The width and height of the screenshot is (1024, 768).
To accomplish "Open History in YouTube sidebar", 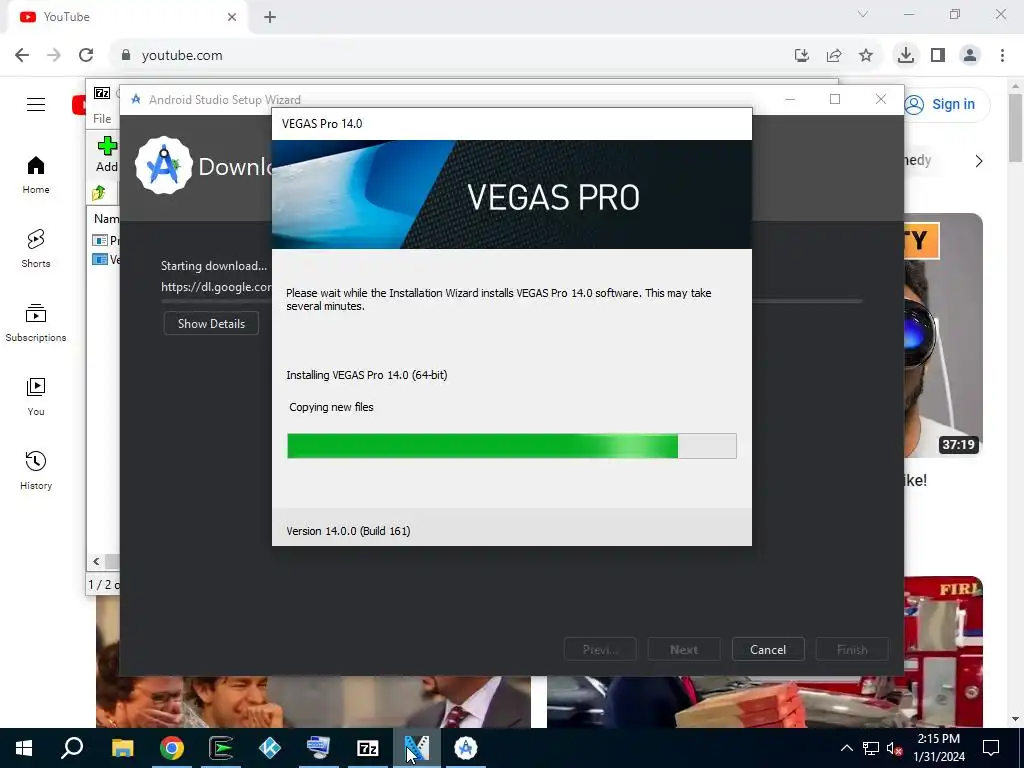I will pos(36,470).
